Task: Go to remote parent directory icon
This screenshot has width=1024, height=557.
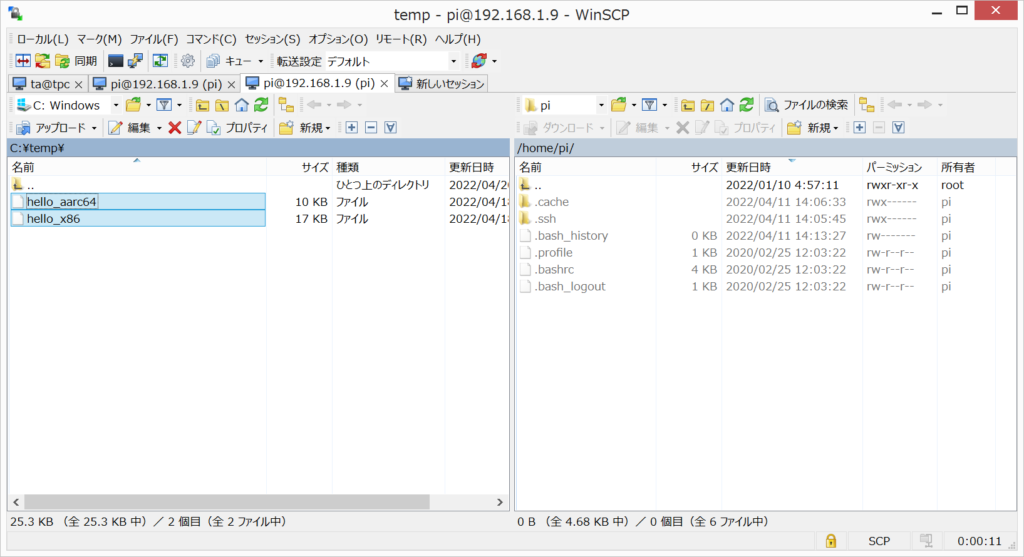Action: (688, 105)
